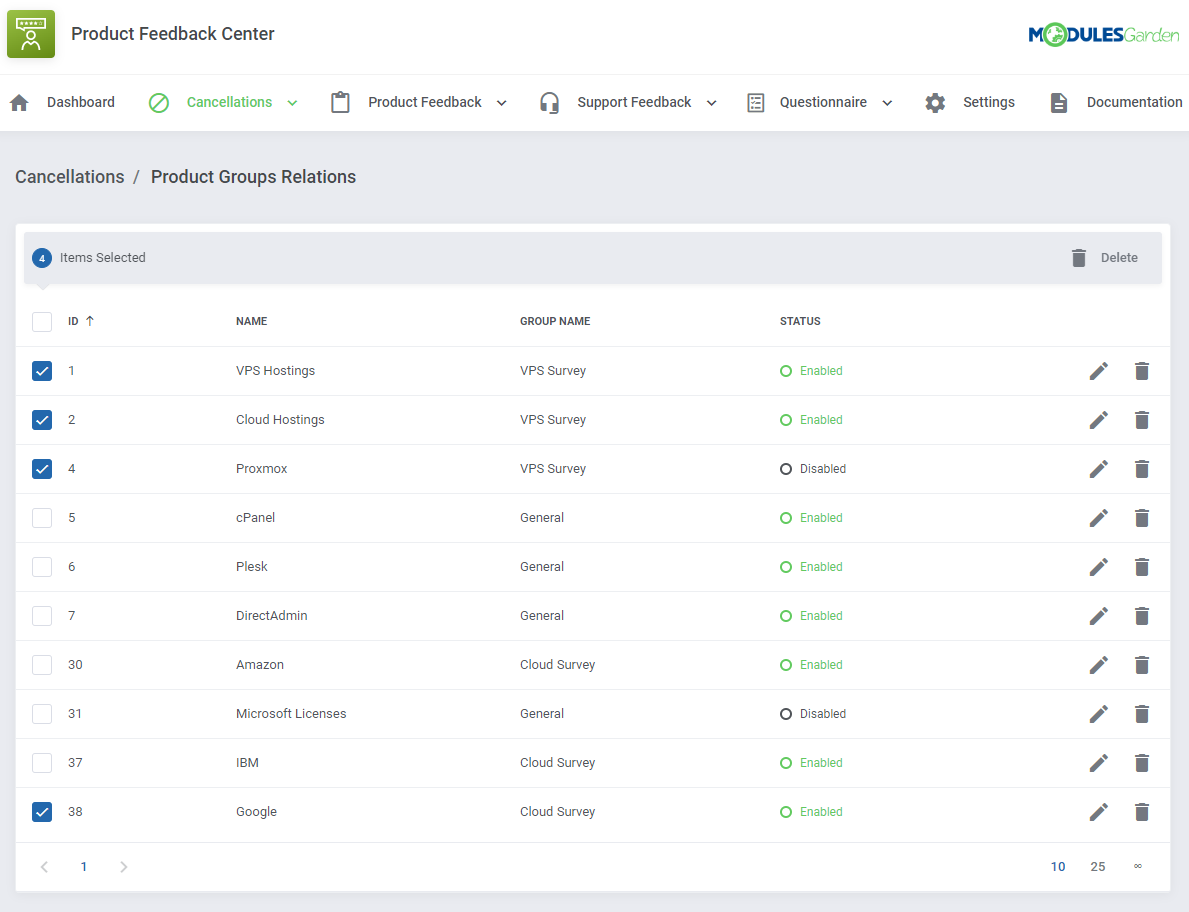The image size is (1189, 912).
Task: Uncheck the VPS Hostings row checkbox
Action: coord(42,371)
